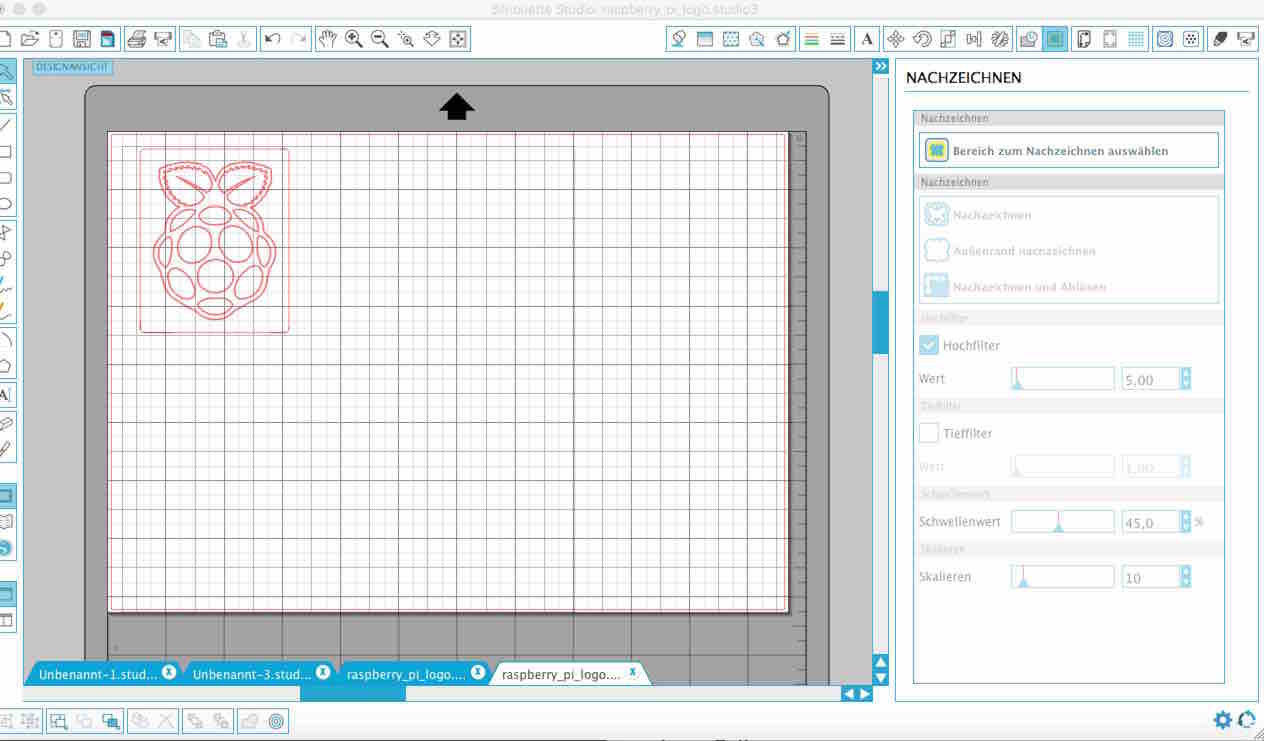Screen dimensions: 1264x741
Task: Close the Unbenannt-3 tab with its x
Action: point(323,672)
